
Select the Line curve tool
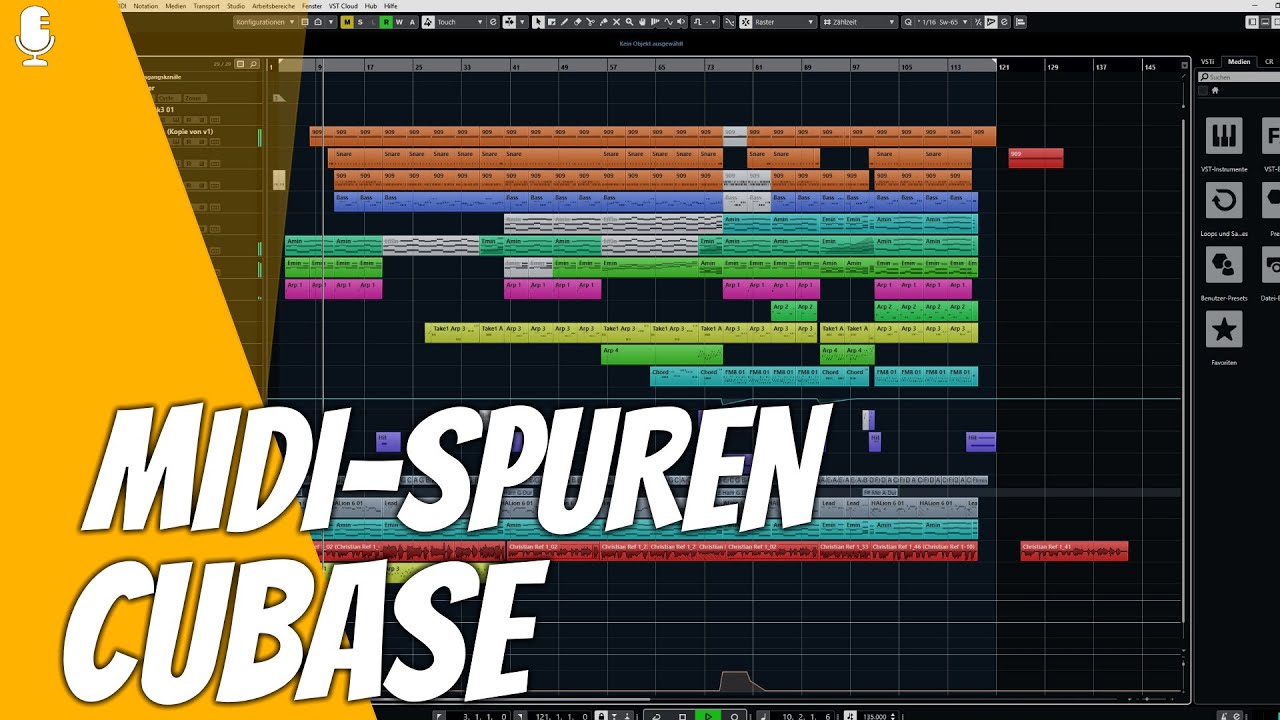pyautogui.click(x=668, y=22)
